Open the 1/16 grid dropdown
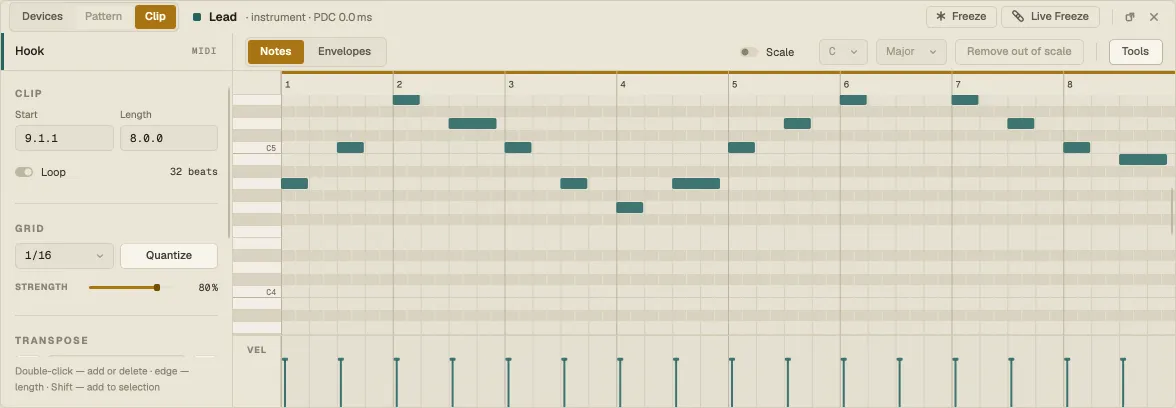 pyautogui.click(x=64, y=256)
